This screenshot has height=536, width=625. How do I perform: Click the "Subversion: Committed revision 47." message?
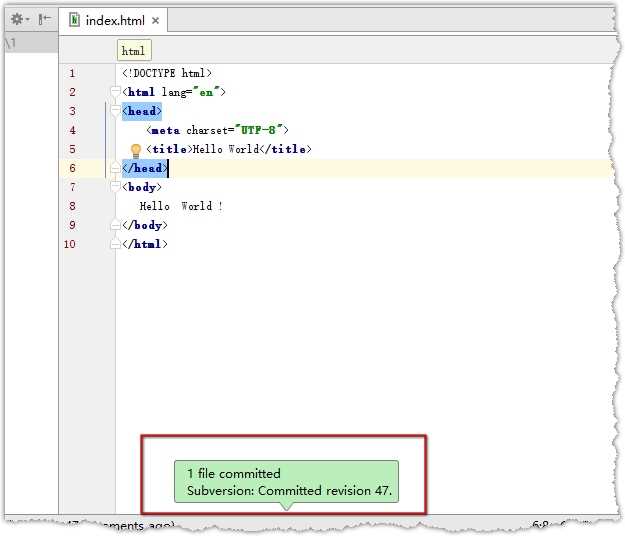[x=290, y=491]
